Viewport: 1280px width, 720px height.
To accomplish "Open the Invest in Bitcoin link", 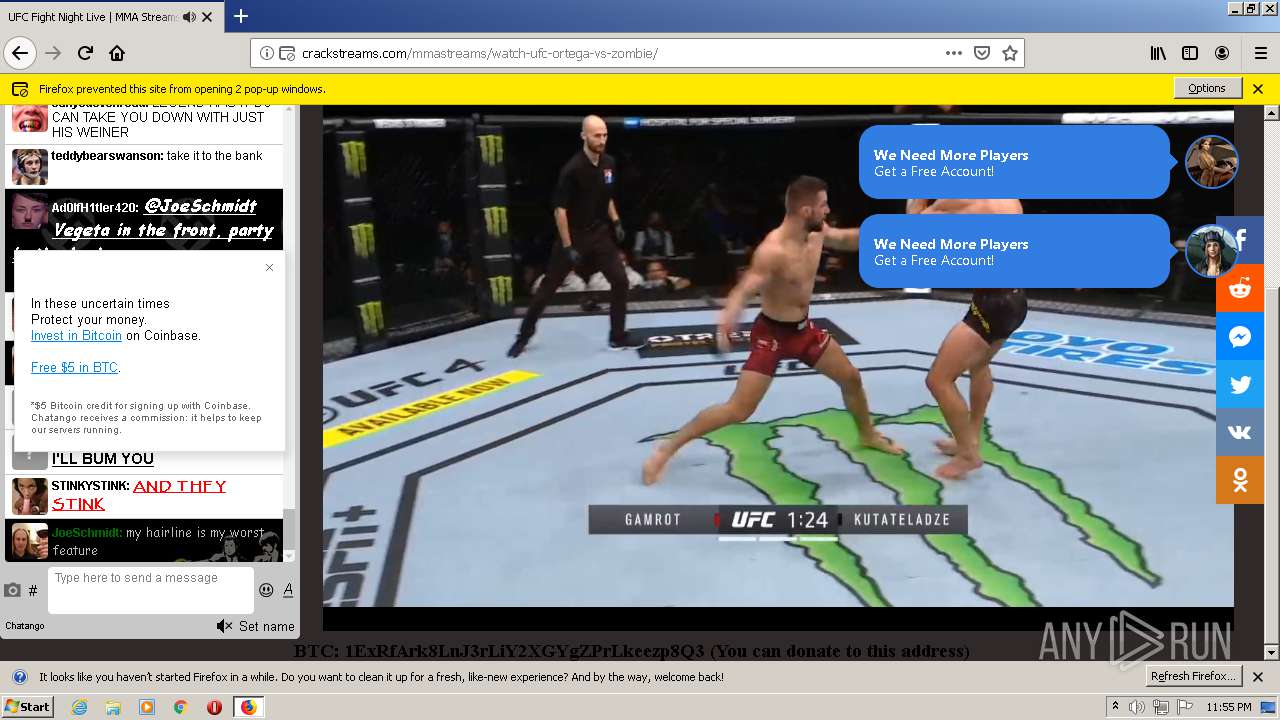I will pos(76,336).
